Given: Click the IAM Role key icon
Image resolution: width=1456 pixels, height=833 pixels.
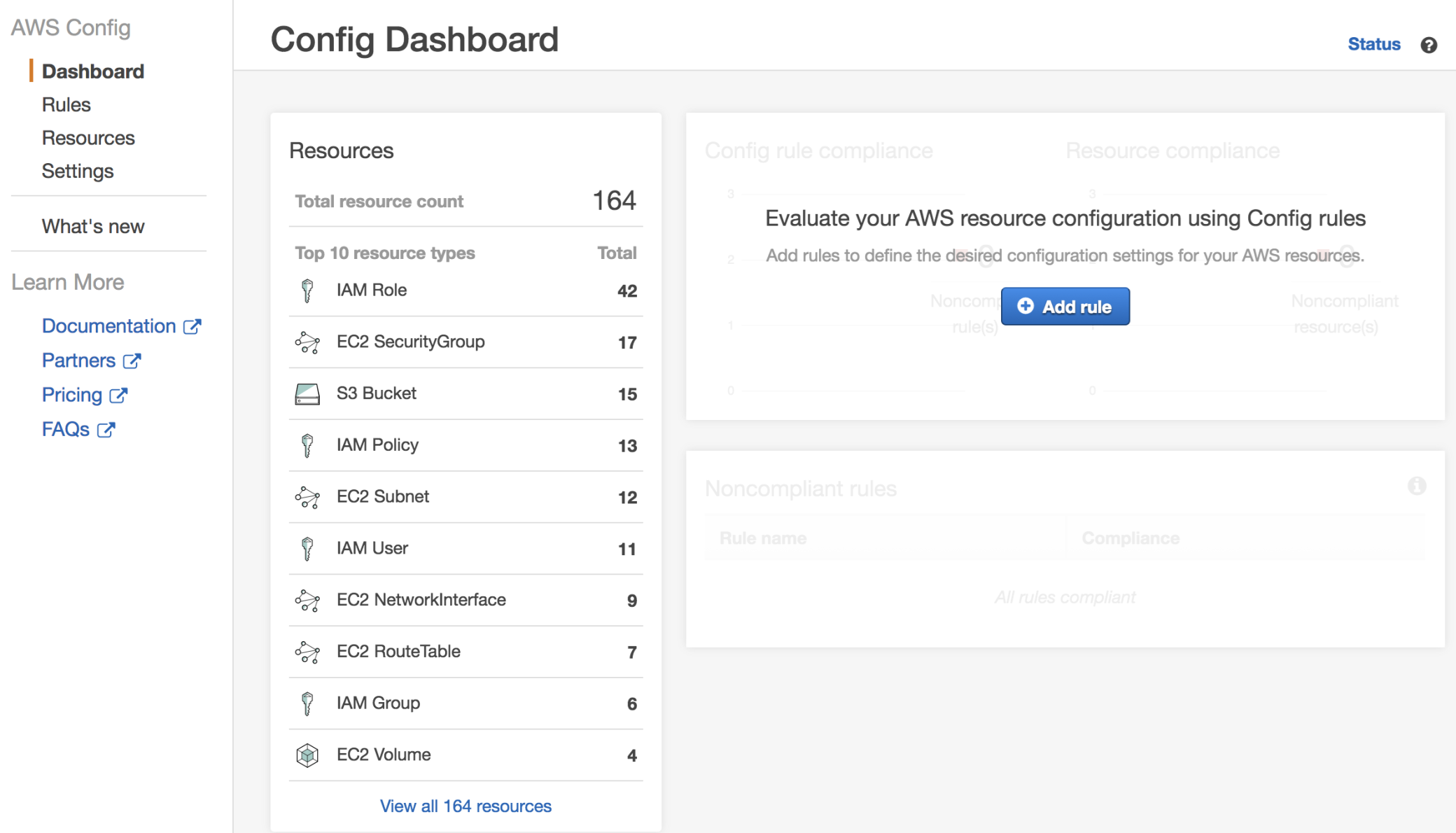Looking at the screenshot, I should 307,290.
